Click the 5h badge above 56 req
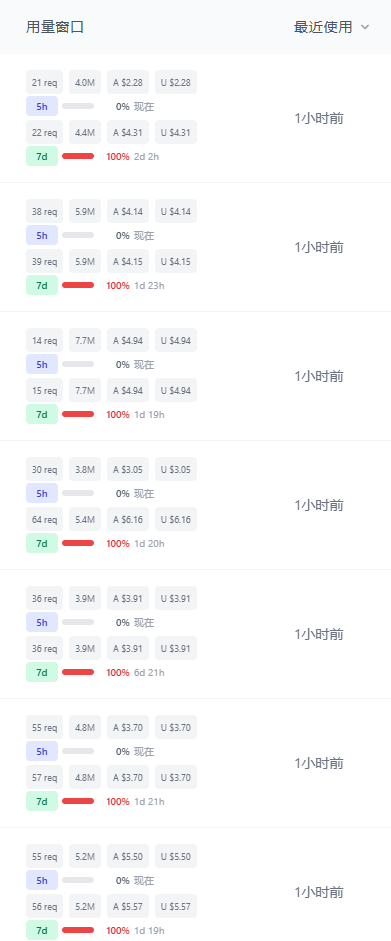 coord(42,880)
